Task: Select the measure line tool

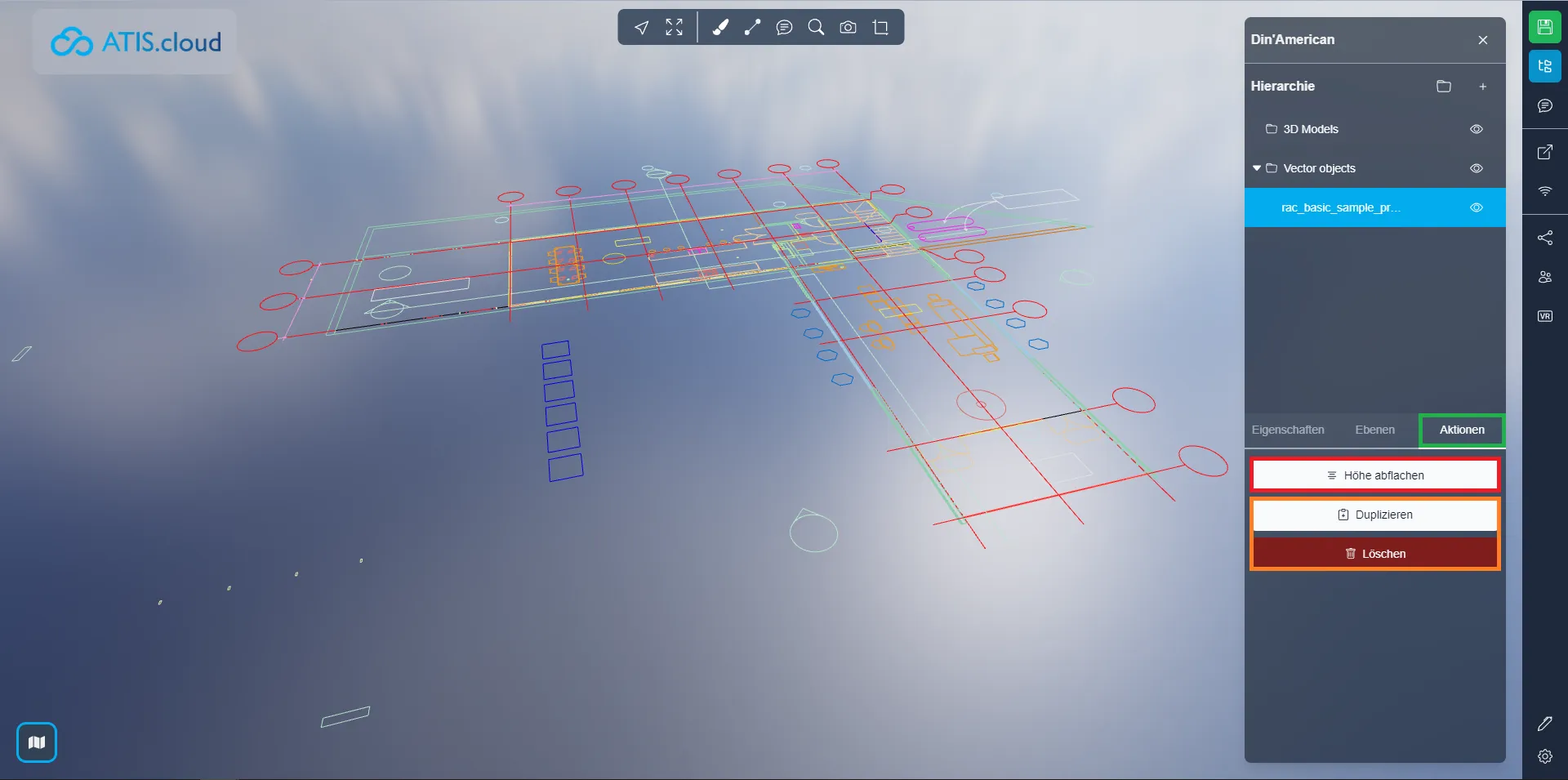Action: [752, 28]
